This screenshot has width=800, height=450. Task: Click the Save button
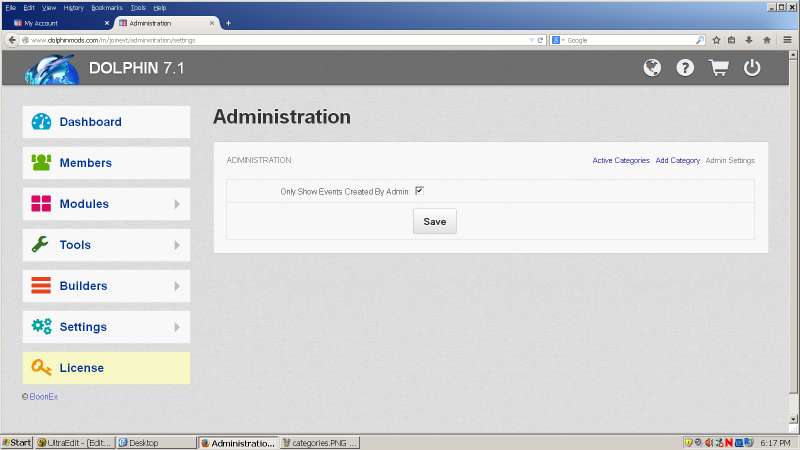point(435,221)
